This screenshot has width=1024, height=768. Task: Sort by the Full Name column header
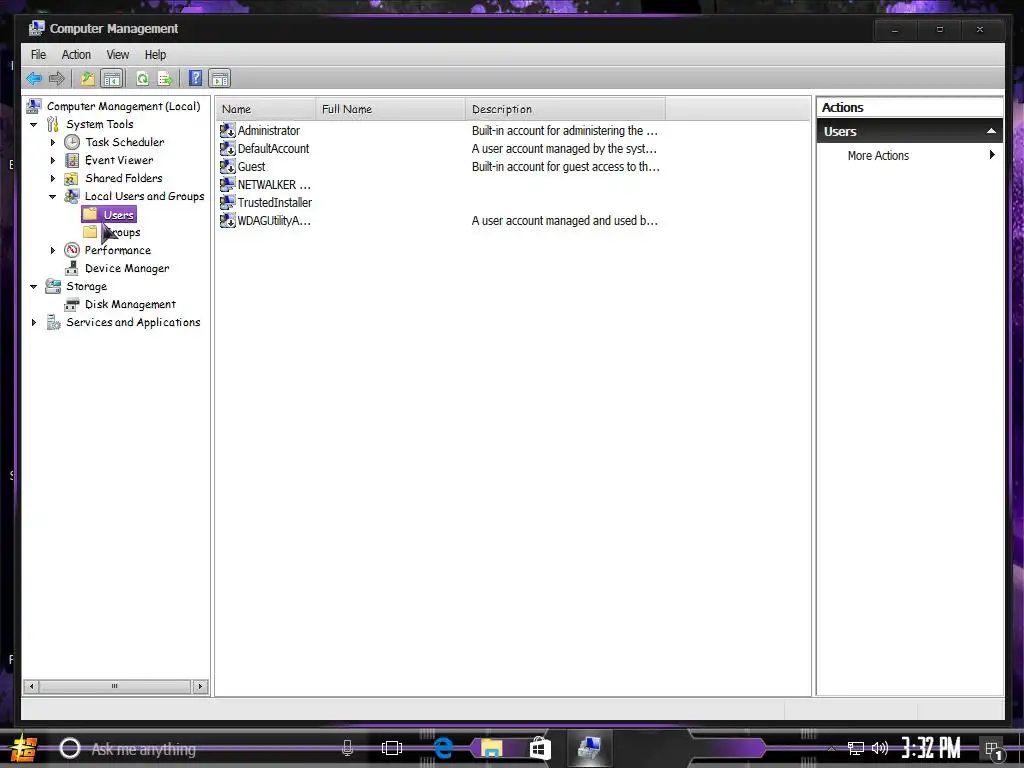(x=391, y=109)
